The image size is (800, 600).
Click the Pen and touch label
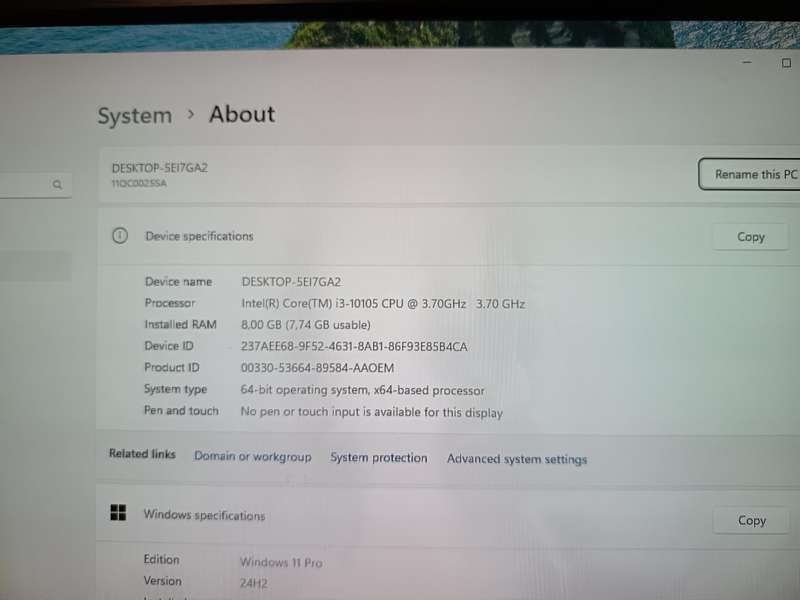click(x=181, y=411)
